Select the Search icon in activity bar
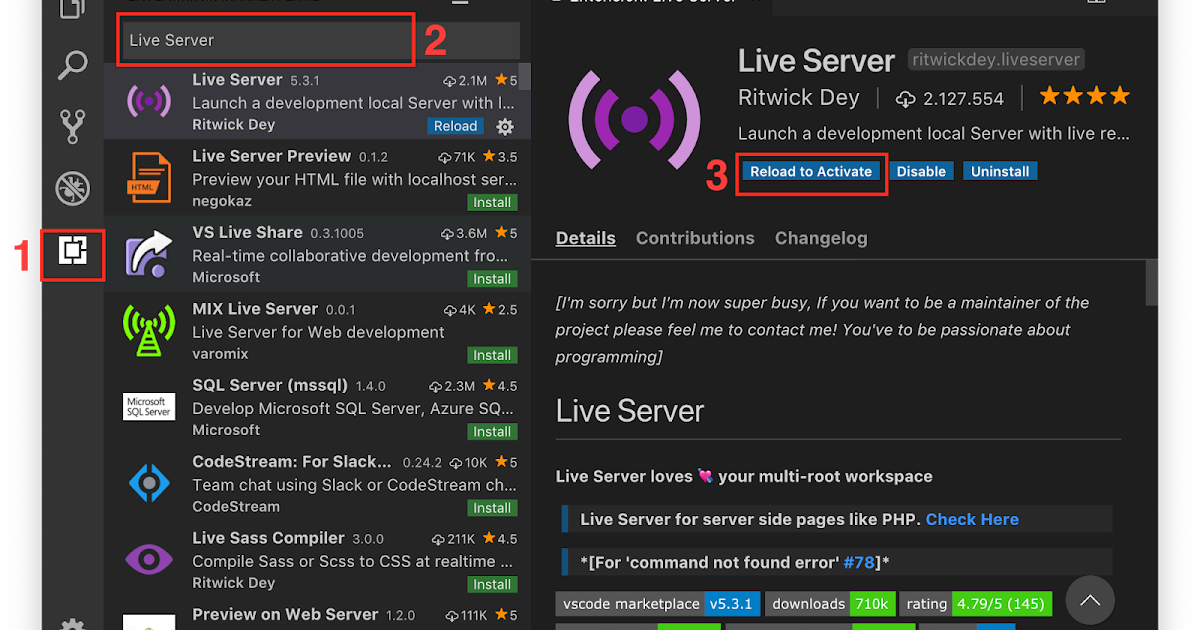 [71, 64]
